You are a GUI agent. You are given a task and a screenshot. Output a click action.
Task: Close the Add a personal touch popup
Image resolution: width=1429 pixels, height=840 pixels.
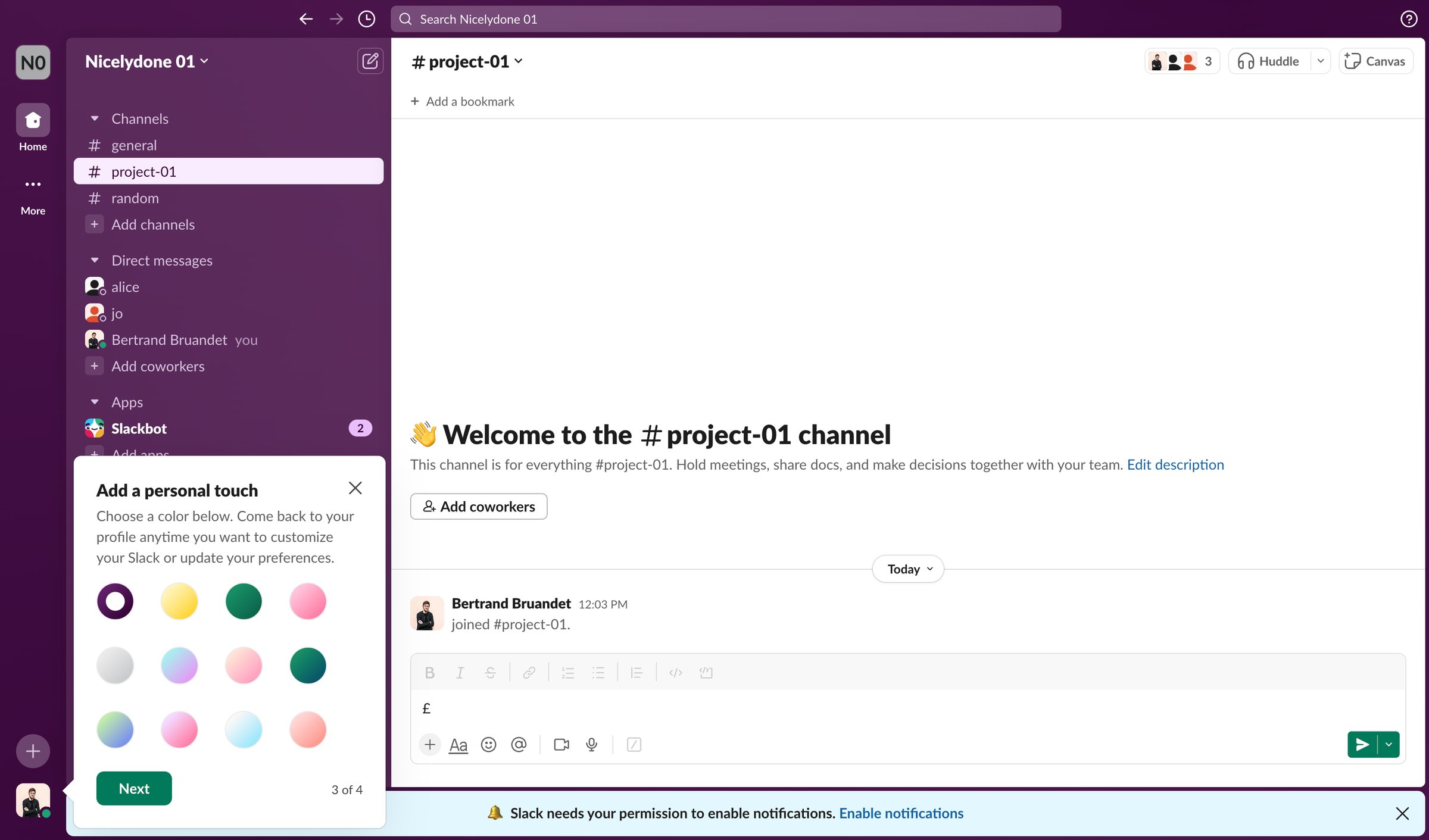[x=355, y=488]
